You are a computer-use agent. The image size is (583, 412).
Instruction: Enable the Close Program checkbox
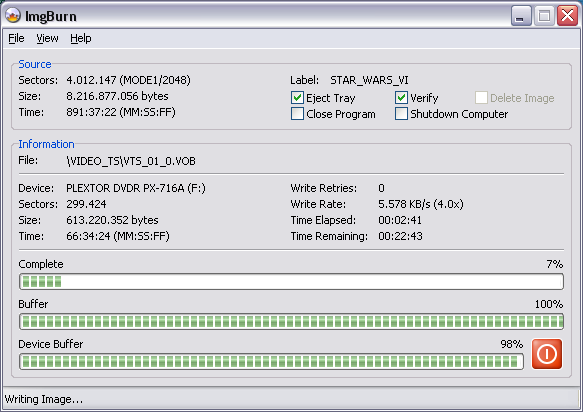(x=297, y=114)
